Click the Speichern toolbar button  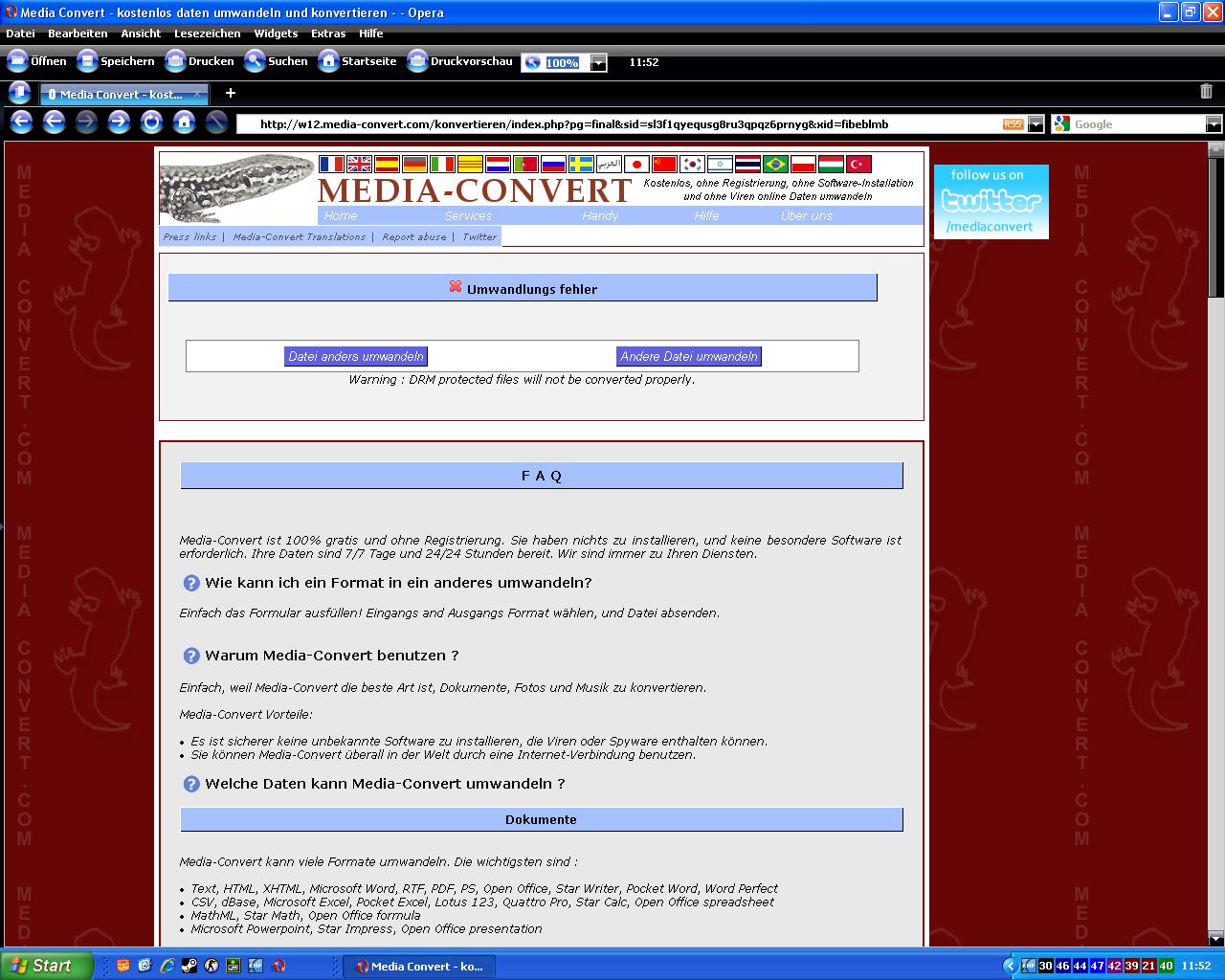[x=116, y=61]
